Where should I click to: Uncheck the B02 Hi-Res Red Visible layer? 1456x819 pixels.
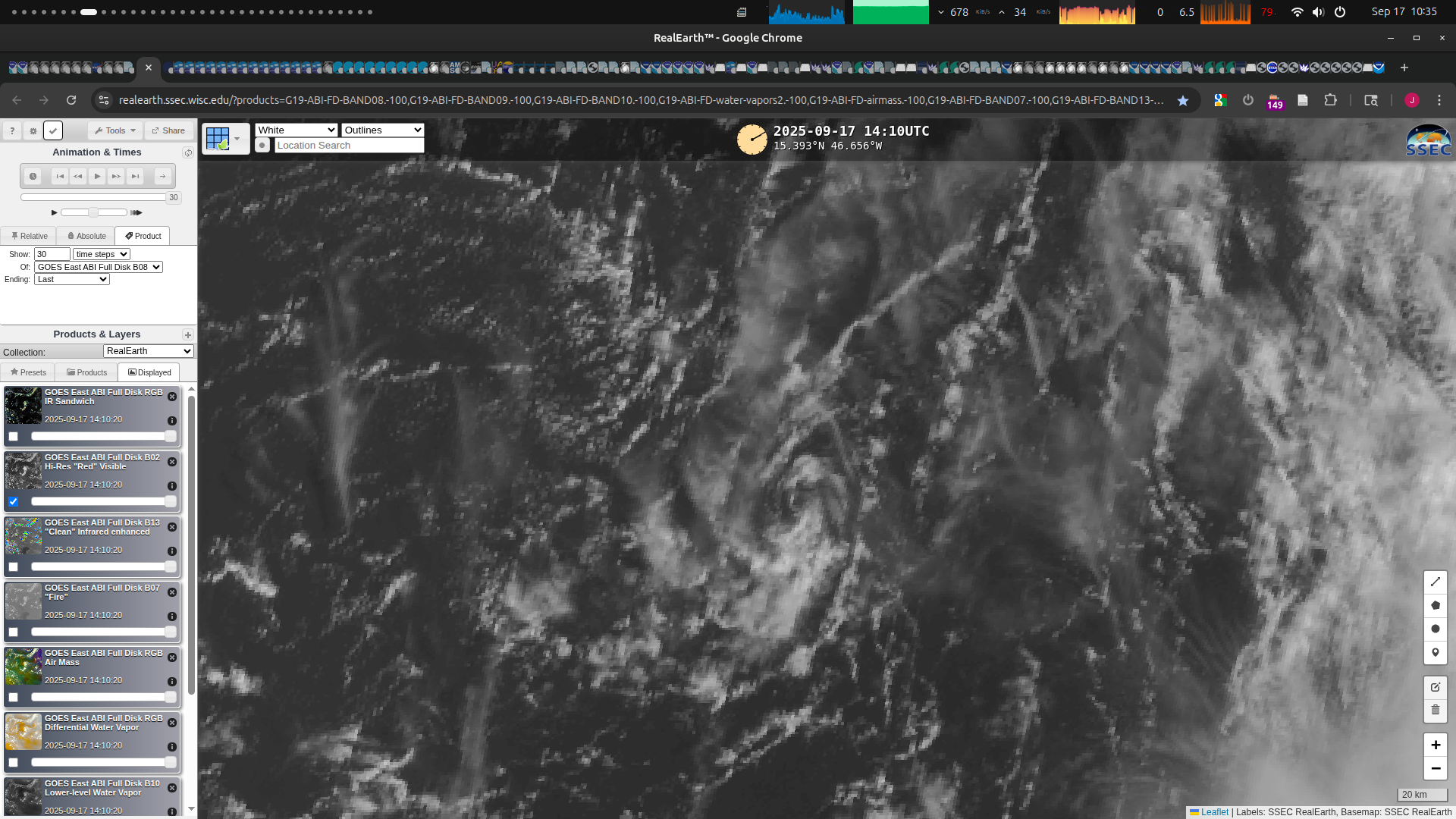tap(13, 501)
